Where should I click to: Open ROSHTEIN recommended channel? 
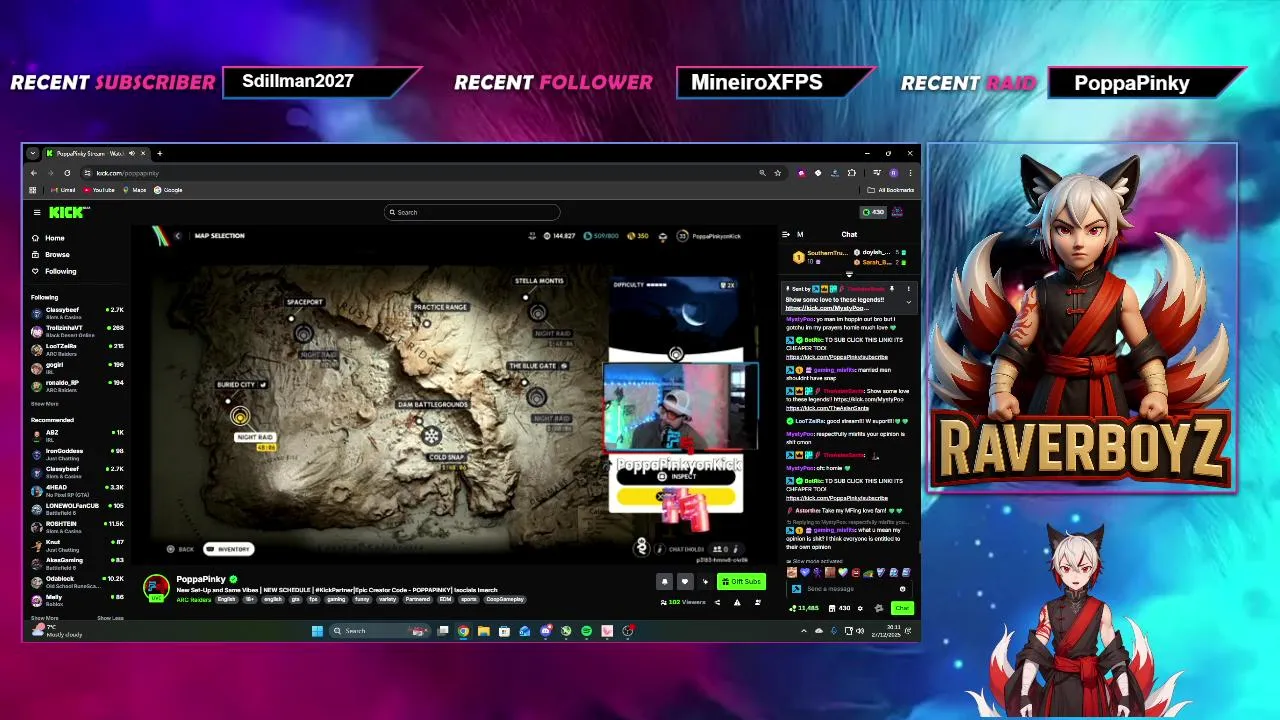coord(76,526)
